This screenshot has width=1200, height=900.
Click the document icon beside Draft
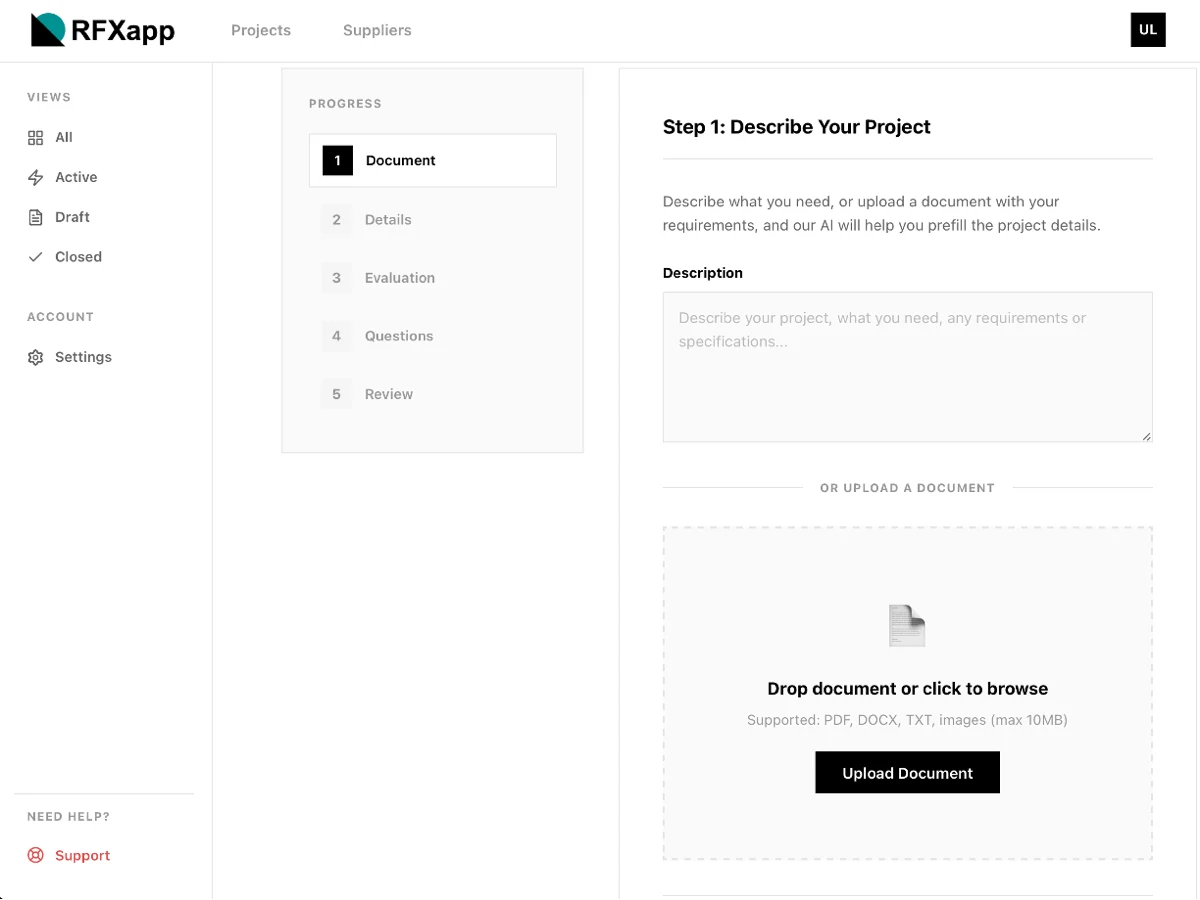coord(36,218)
